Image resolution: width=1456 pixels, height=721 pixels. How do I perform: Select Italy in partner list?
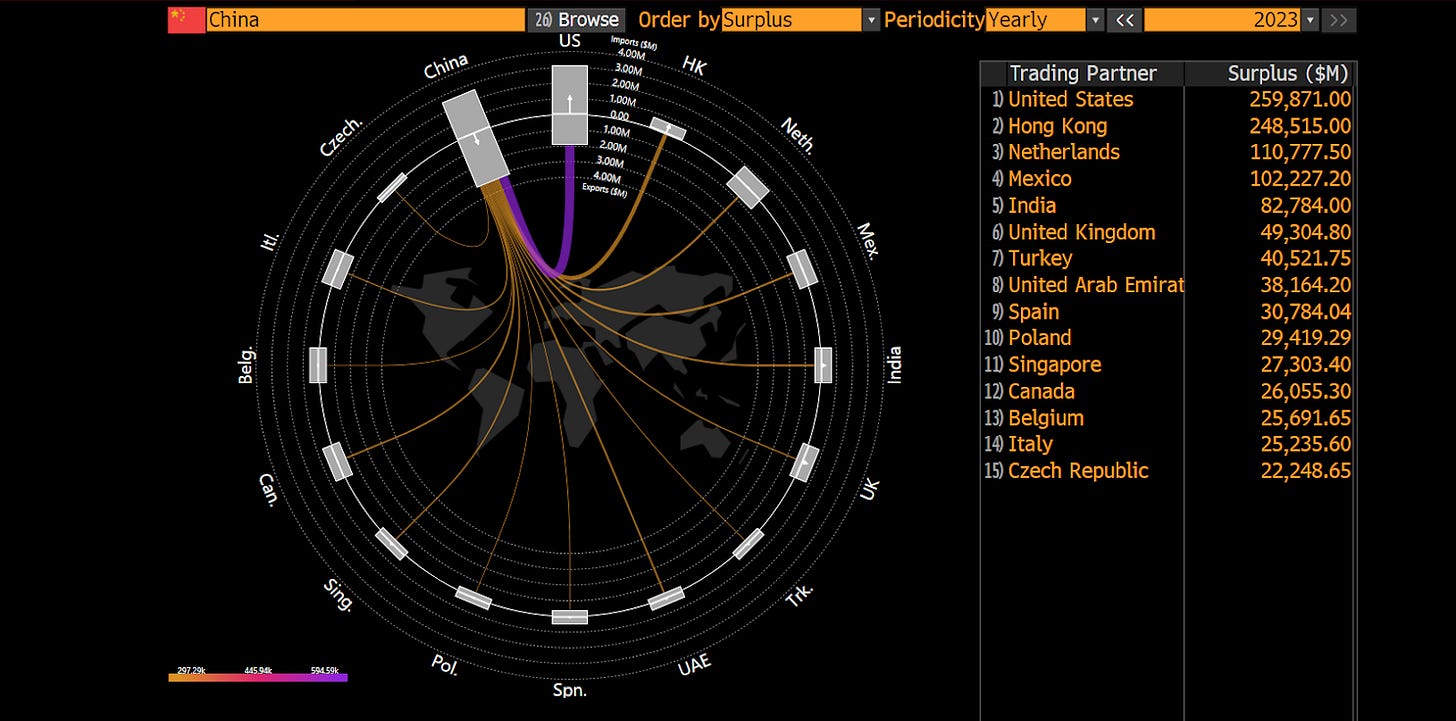point(1030,444)
